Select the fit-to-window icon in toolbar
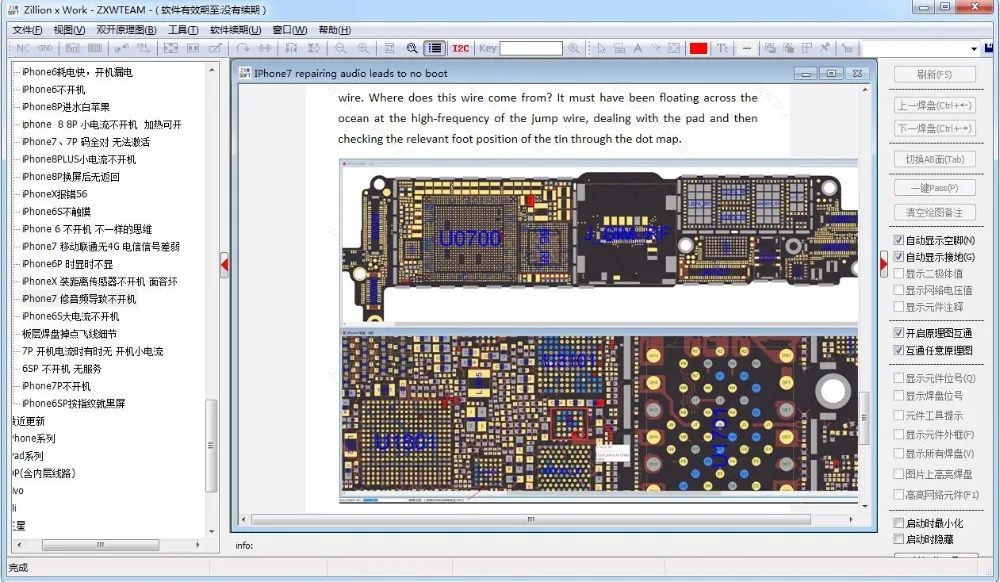Image resolution: width=1000 pixels, height=582 pixels. tap(170, 48)
